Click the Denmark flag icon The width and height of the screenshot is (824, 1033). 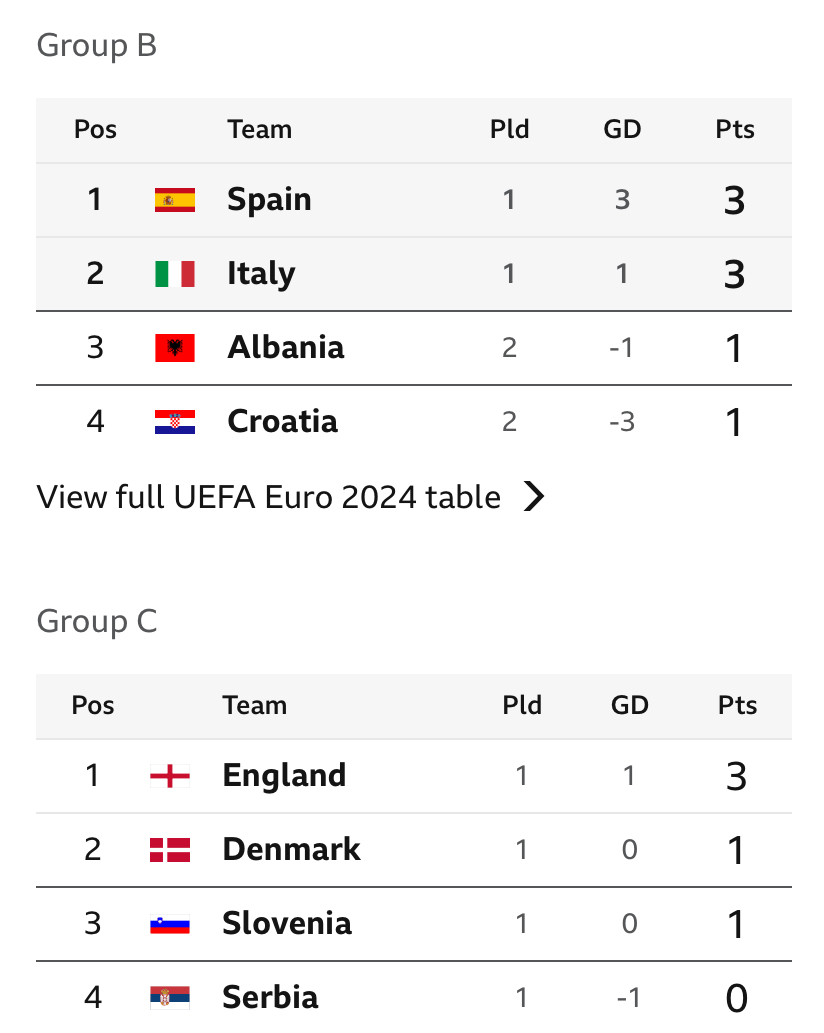pos(170,850)
